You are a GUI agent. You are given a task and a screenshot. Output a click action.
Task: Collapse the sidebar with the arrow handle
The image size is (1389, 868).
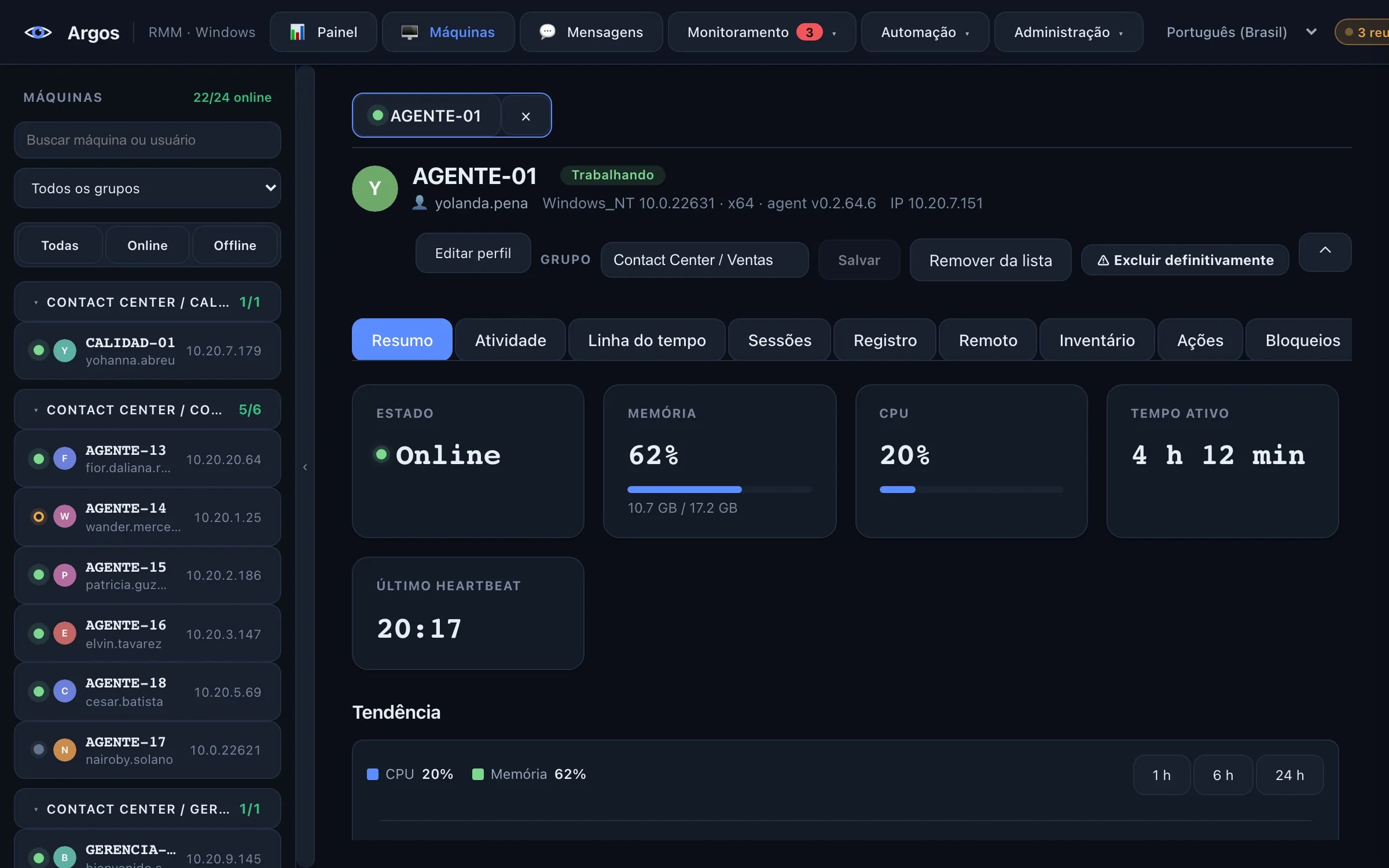tap(305, 467)
